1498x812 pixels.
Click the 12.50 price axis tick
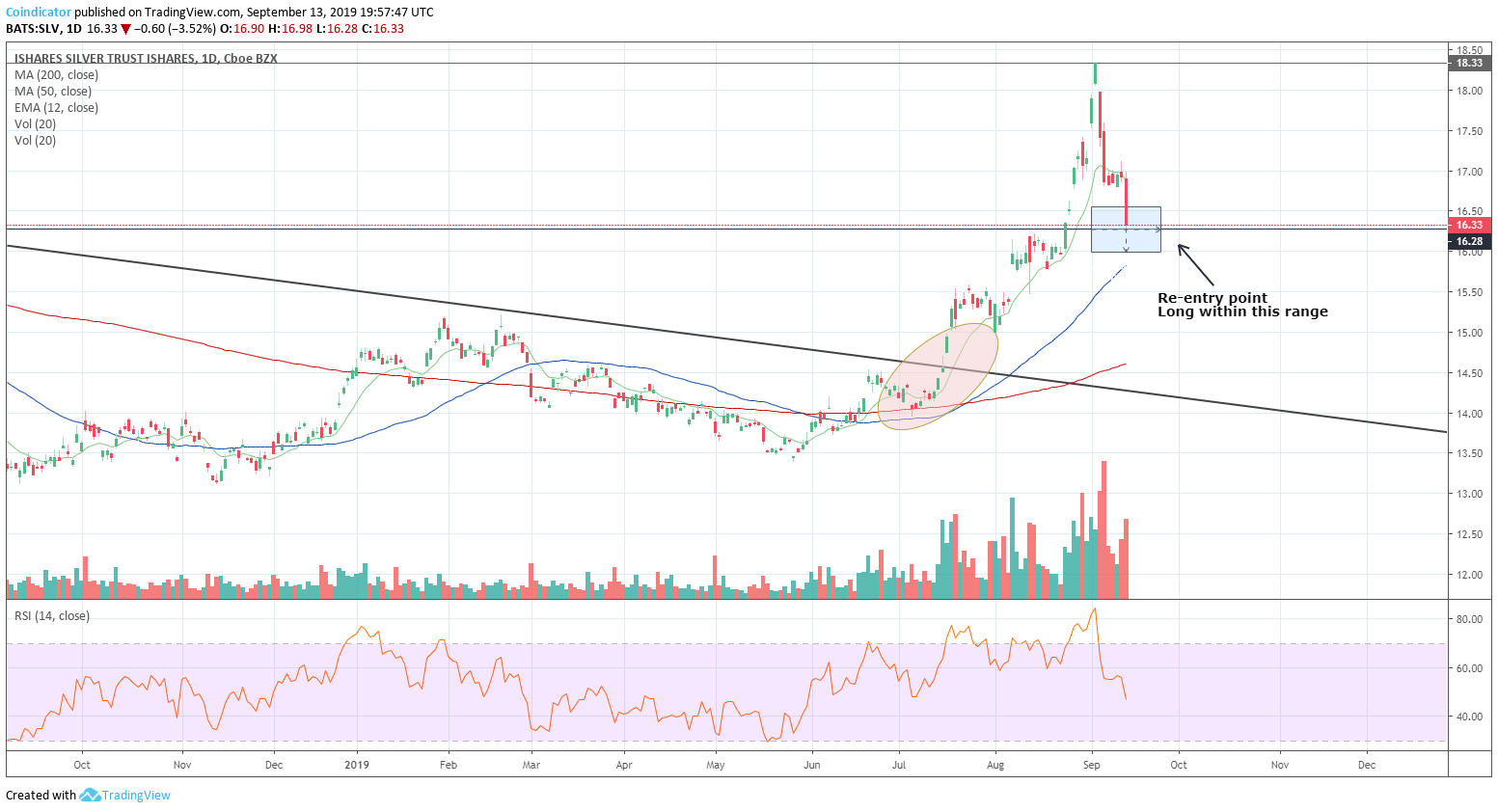1469,534
